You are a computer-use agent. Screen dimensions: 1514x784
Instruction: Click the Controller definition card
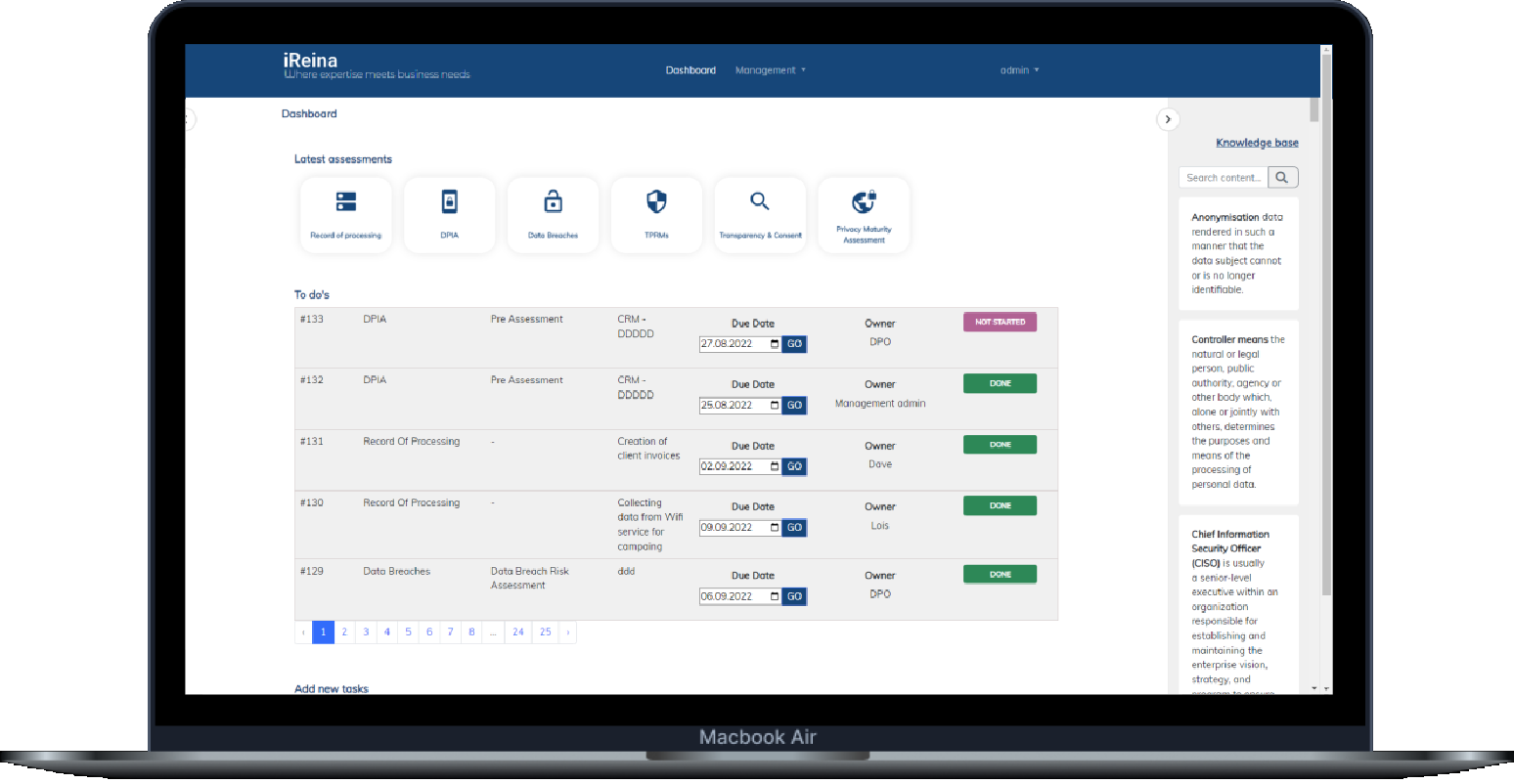(1238, 413)
